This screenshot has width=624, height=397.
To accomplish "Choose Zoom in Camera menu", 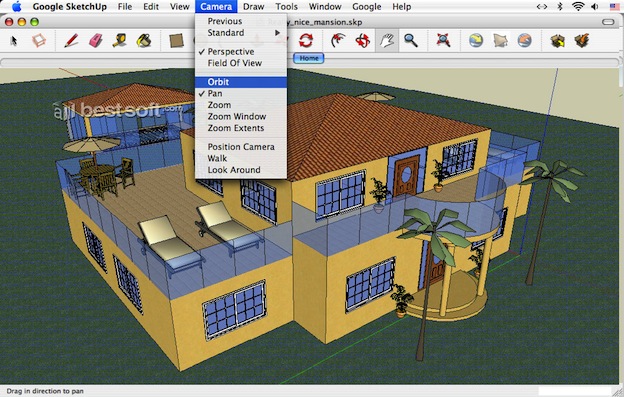I will [x=241, y=105].
